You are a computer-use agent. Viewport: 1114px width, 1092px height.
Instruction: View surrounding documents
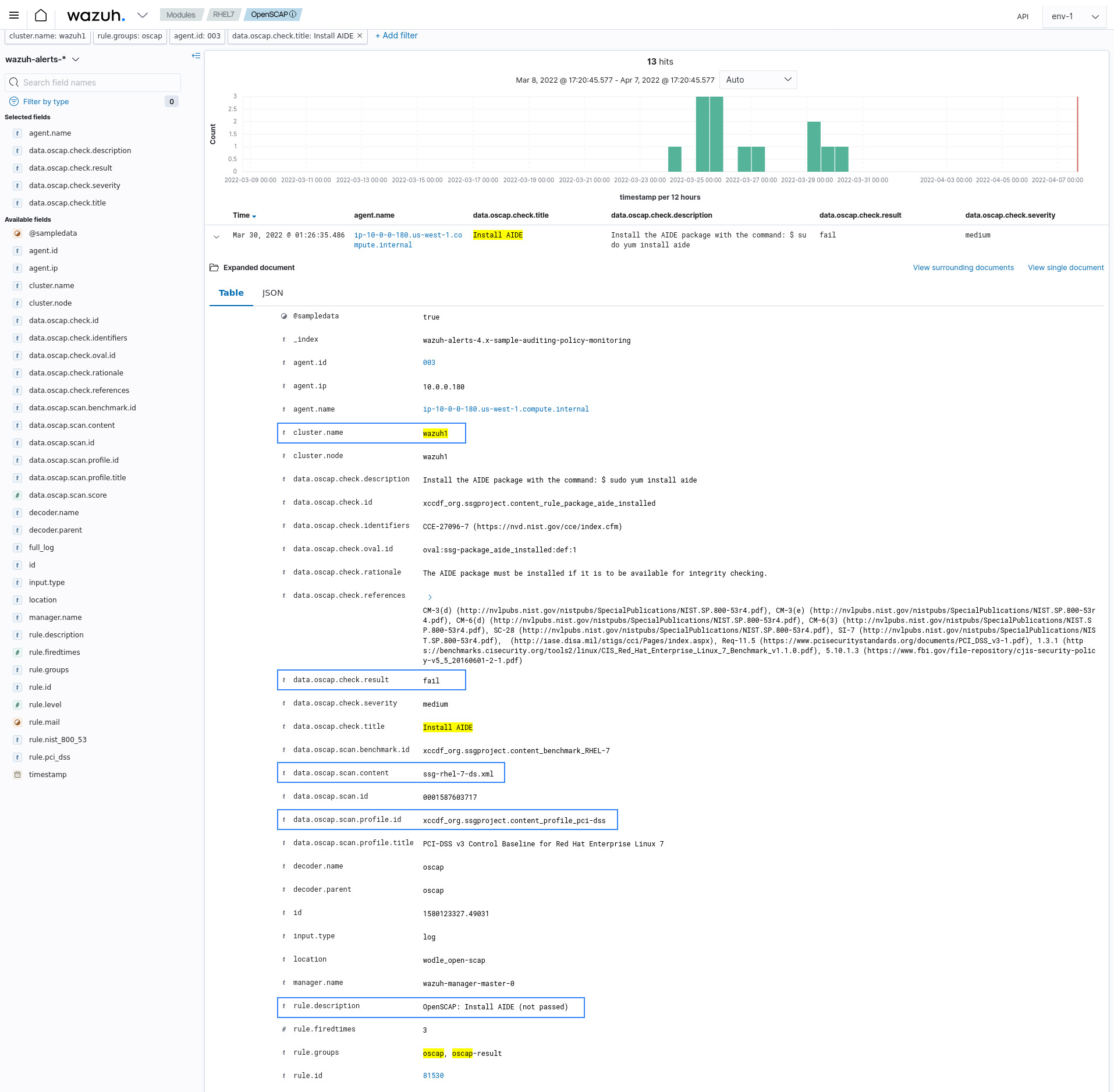point(963,268)
